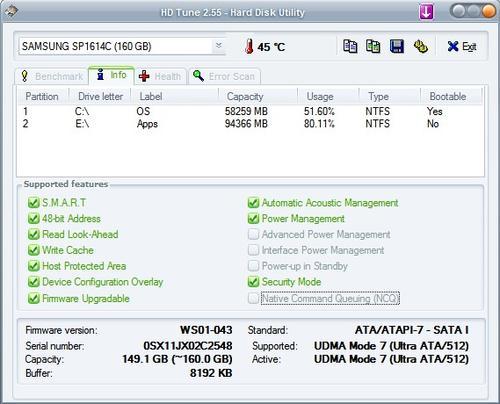
Task: Switch to the Benchmark tab
Action: (x=52, y=76)
